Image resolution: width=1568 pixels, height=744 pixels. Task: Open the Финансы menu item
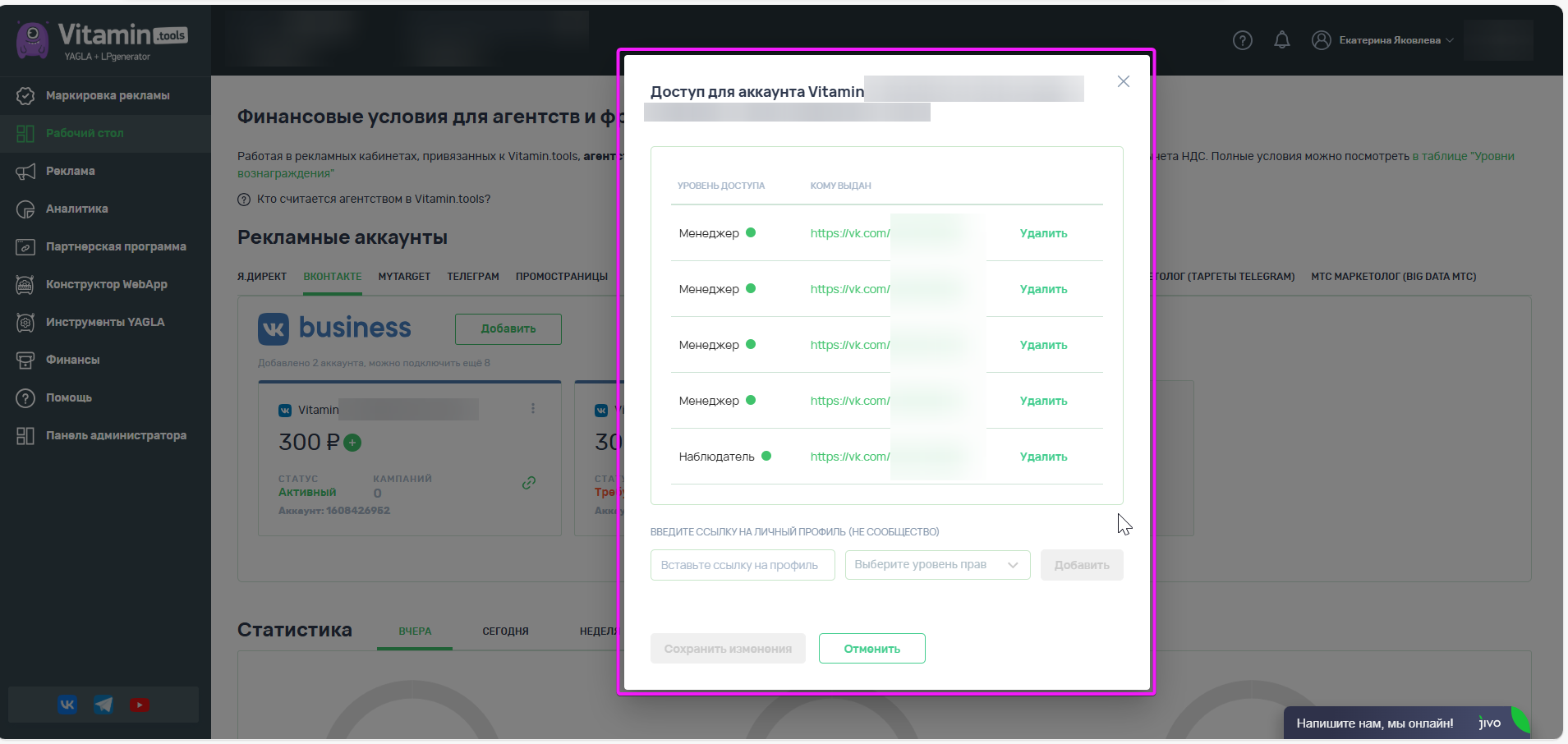(72, 361)
